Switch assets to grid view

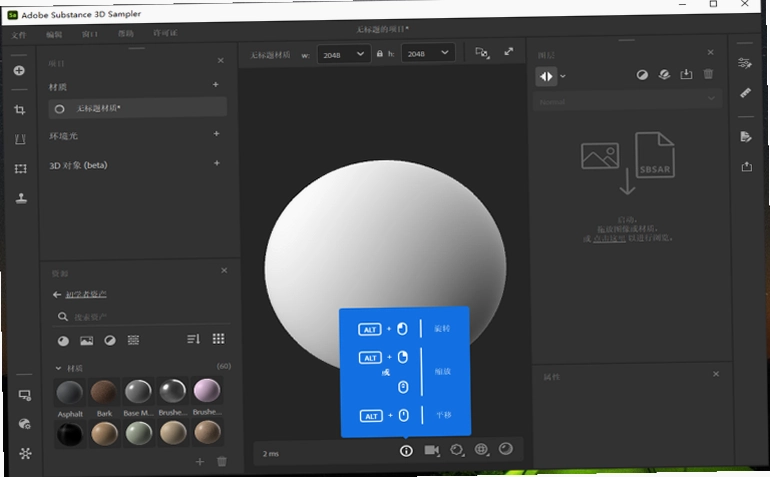click(x=219, y=338)
